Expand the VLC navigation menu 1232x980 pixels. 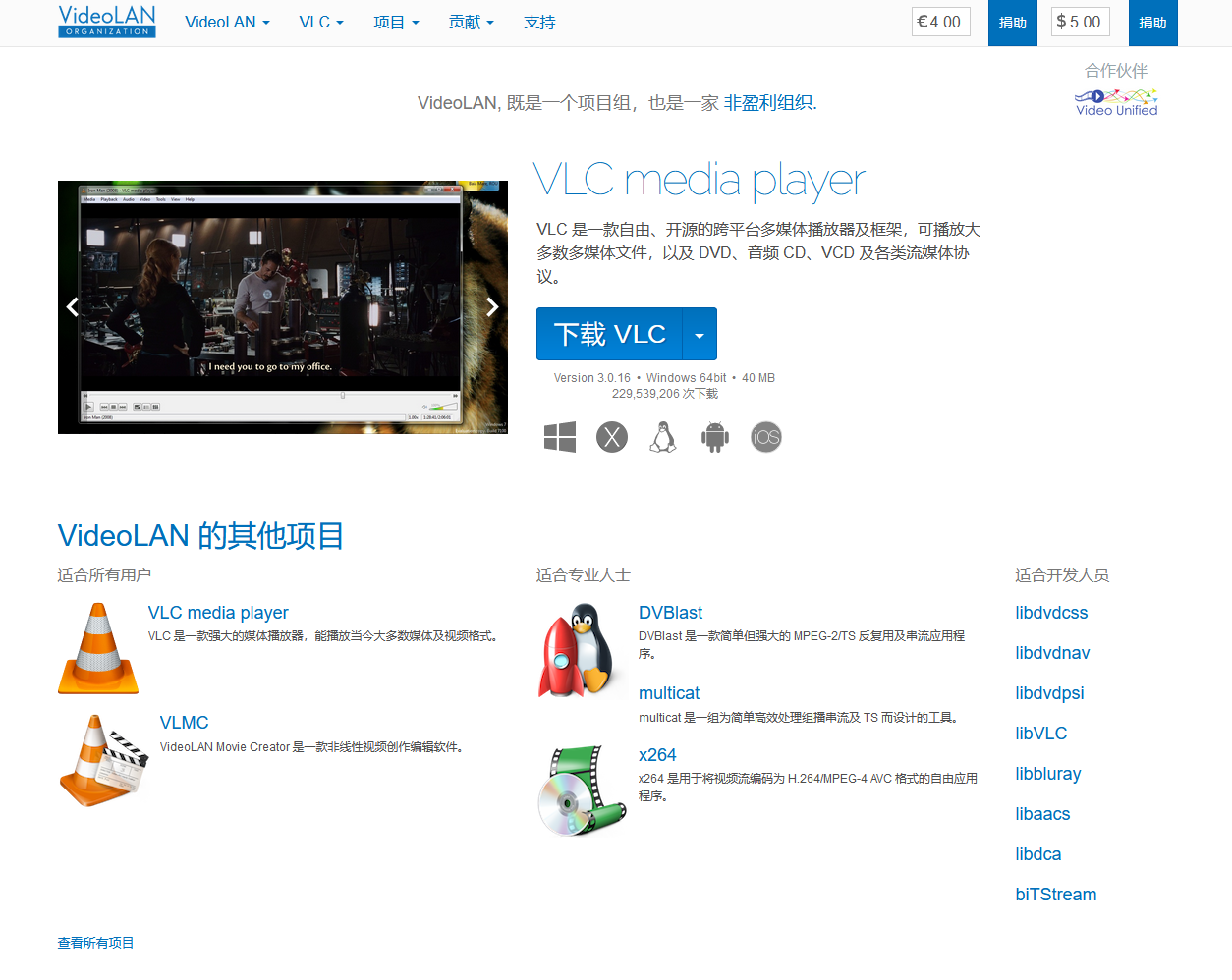(x=321, y=23)
